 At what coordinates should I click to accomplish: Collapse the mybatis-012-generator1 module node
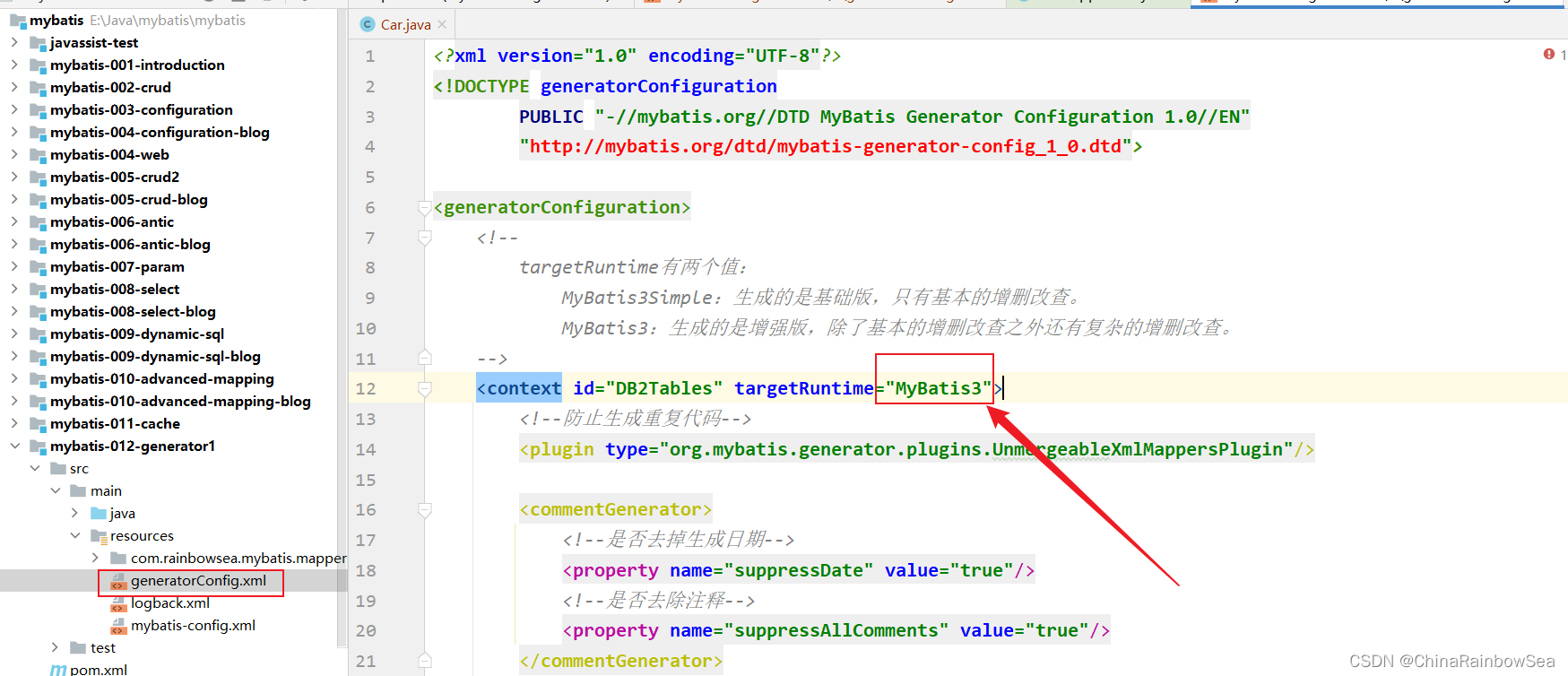click(x=14, y=446)
